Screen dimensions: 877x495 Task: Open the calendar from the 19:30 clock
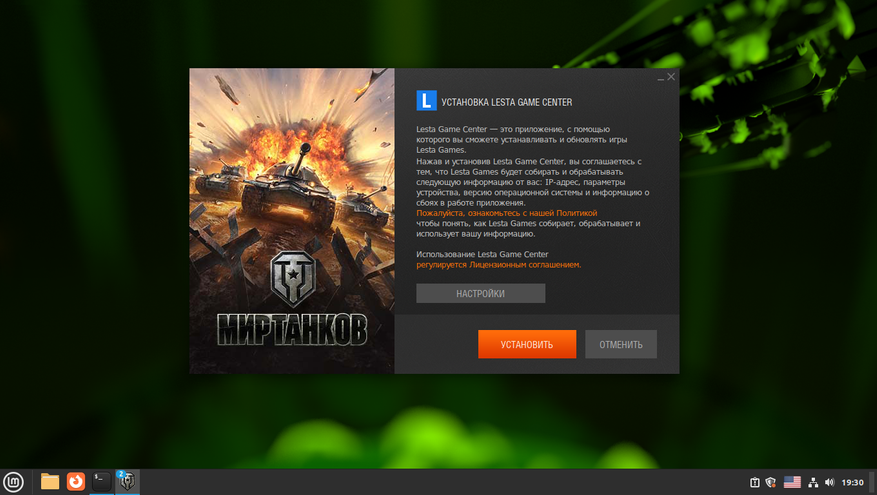pos(852,482)
